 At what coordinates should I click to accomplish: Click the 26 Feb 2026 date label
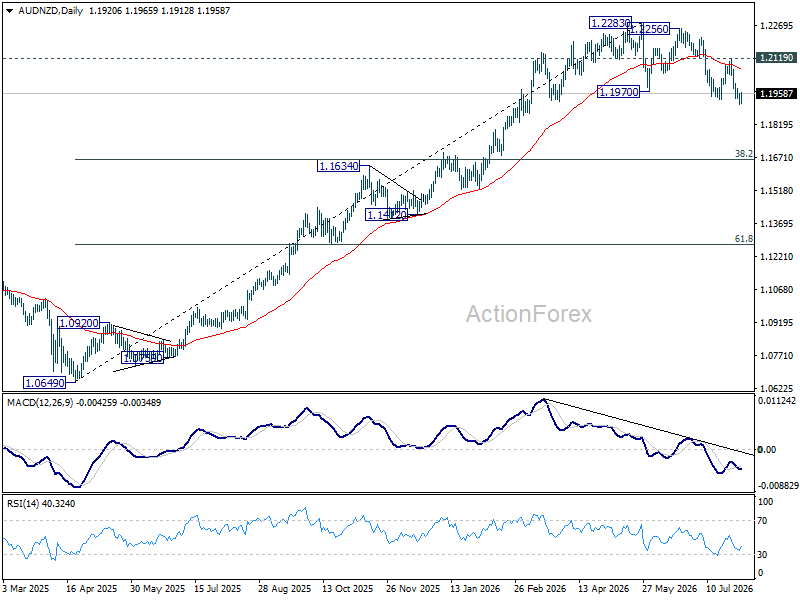(x=540, y=589)
